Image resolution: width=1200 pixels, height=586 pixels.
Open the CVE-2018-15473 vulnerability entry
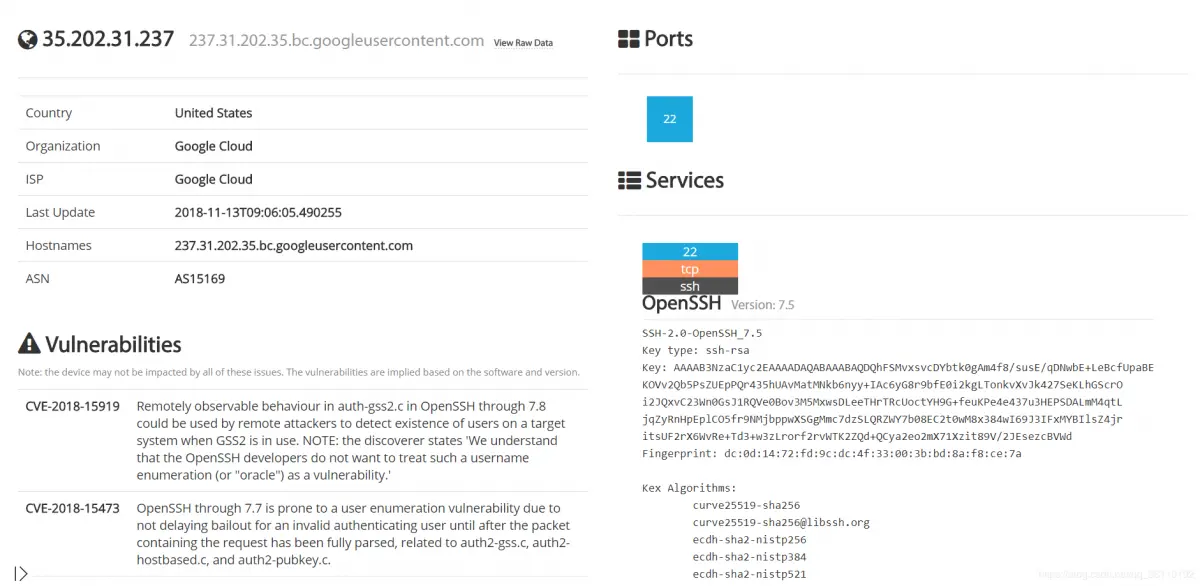[x=73, y=509]
